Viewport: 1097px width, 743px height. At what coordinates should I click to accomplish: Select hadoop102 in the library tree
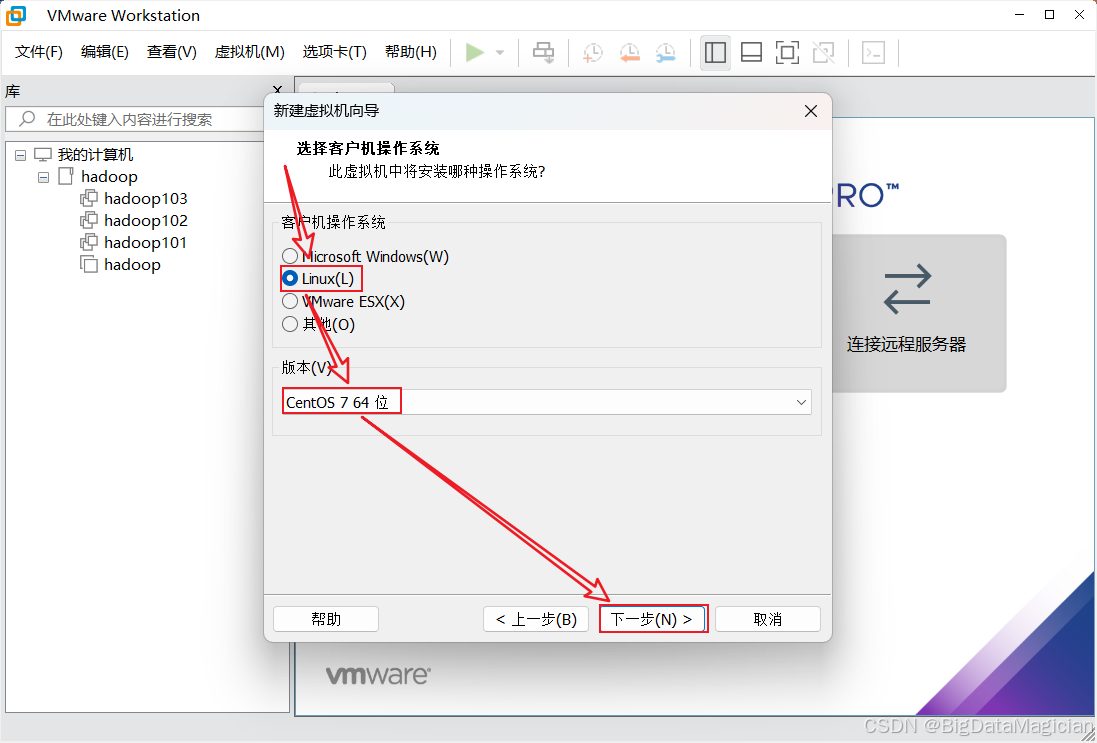point(146,221)
